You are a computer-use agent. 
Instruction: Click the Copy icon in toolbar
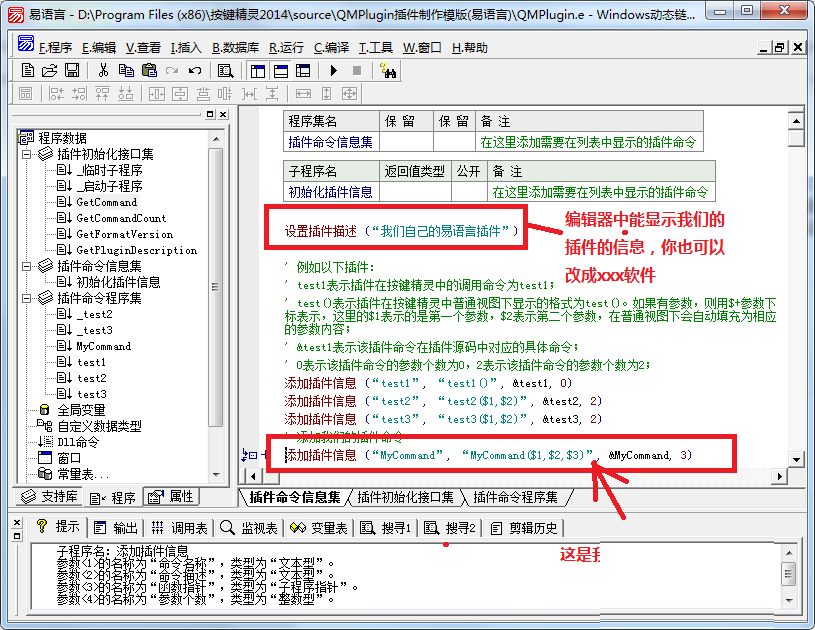[x=126, y=70]
